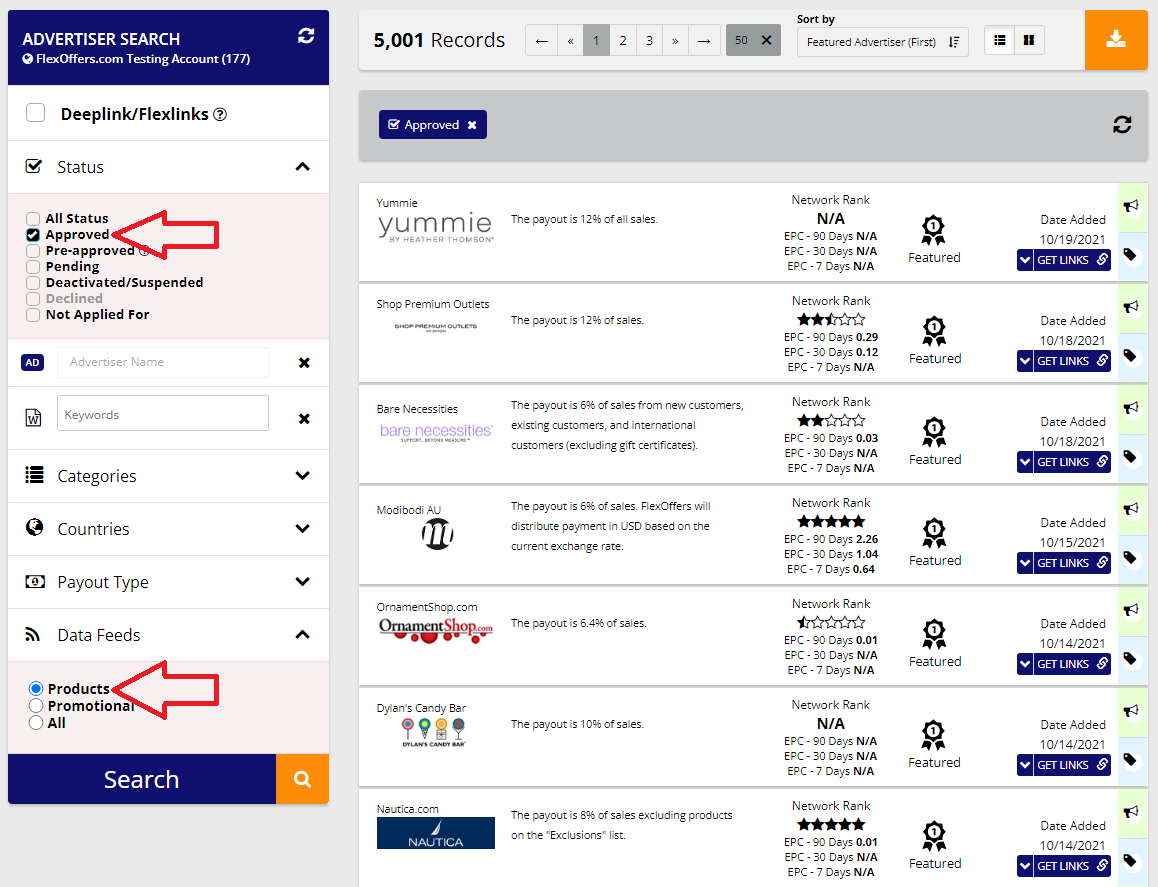Image resolution: width=1158 pixels, height=887 pixels.
Task: Uncheck the Approved status checkbox
Action: [x=33, y=235]
